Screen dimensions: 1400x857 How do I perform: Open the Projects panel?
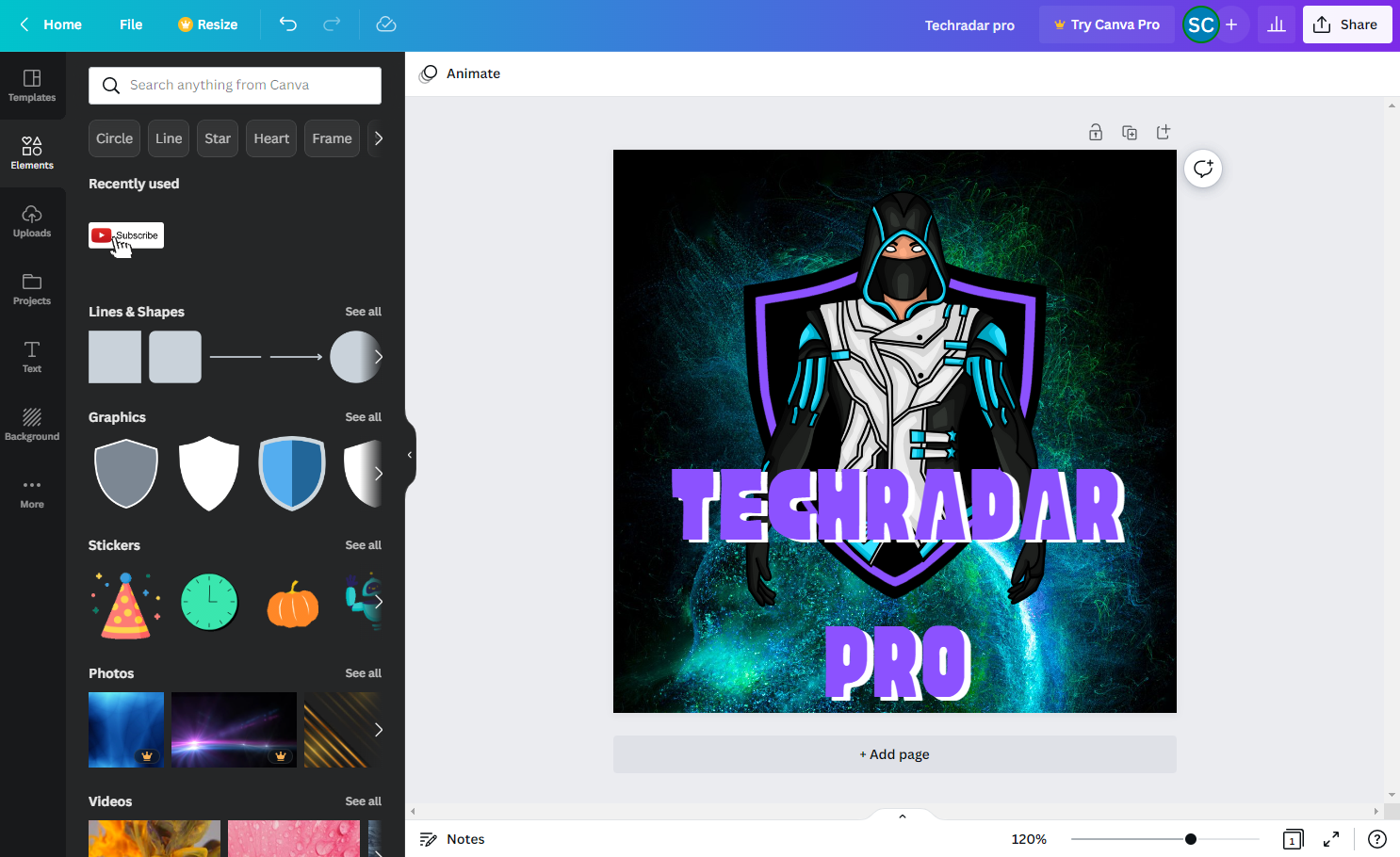[32, 287]
